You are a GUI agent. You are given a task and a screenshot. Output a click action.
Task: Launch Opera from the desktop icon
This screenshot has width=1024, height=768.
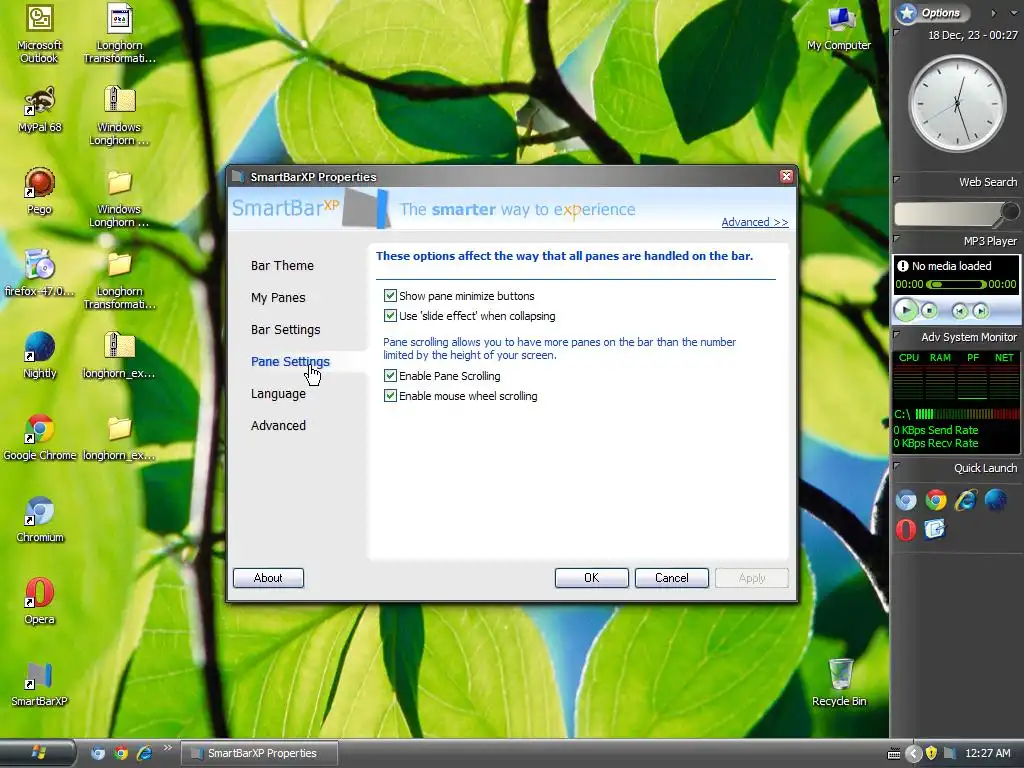[x=39, y=601]
